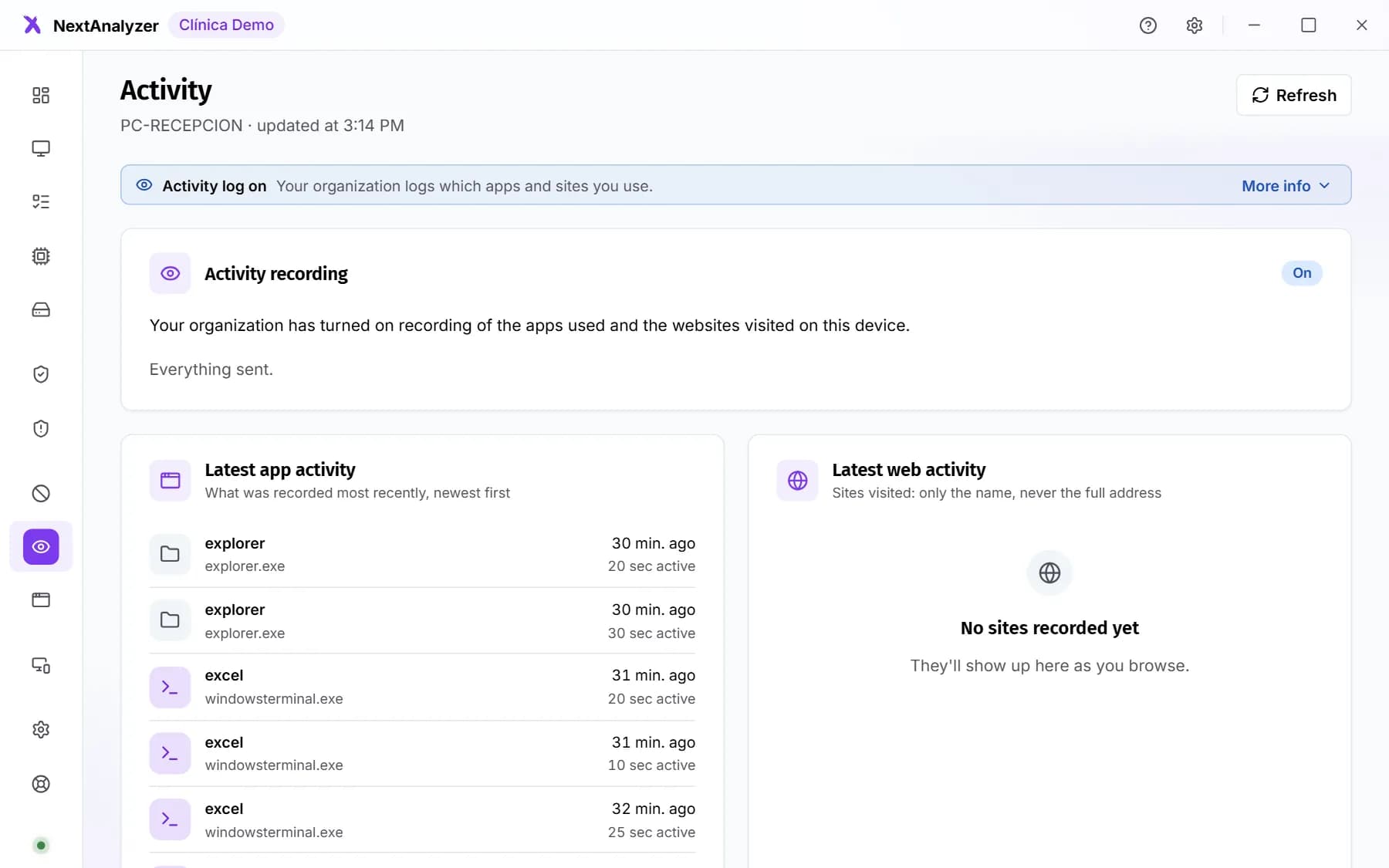1389x868 pixels.
Task: Click the On badge in Activity recording
Action: click(1302, 273)
